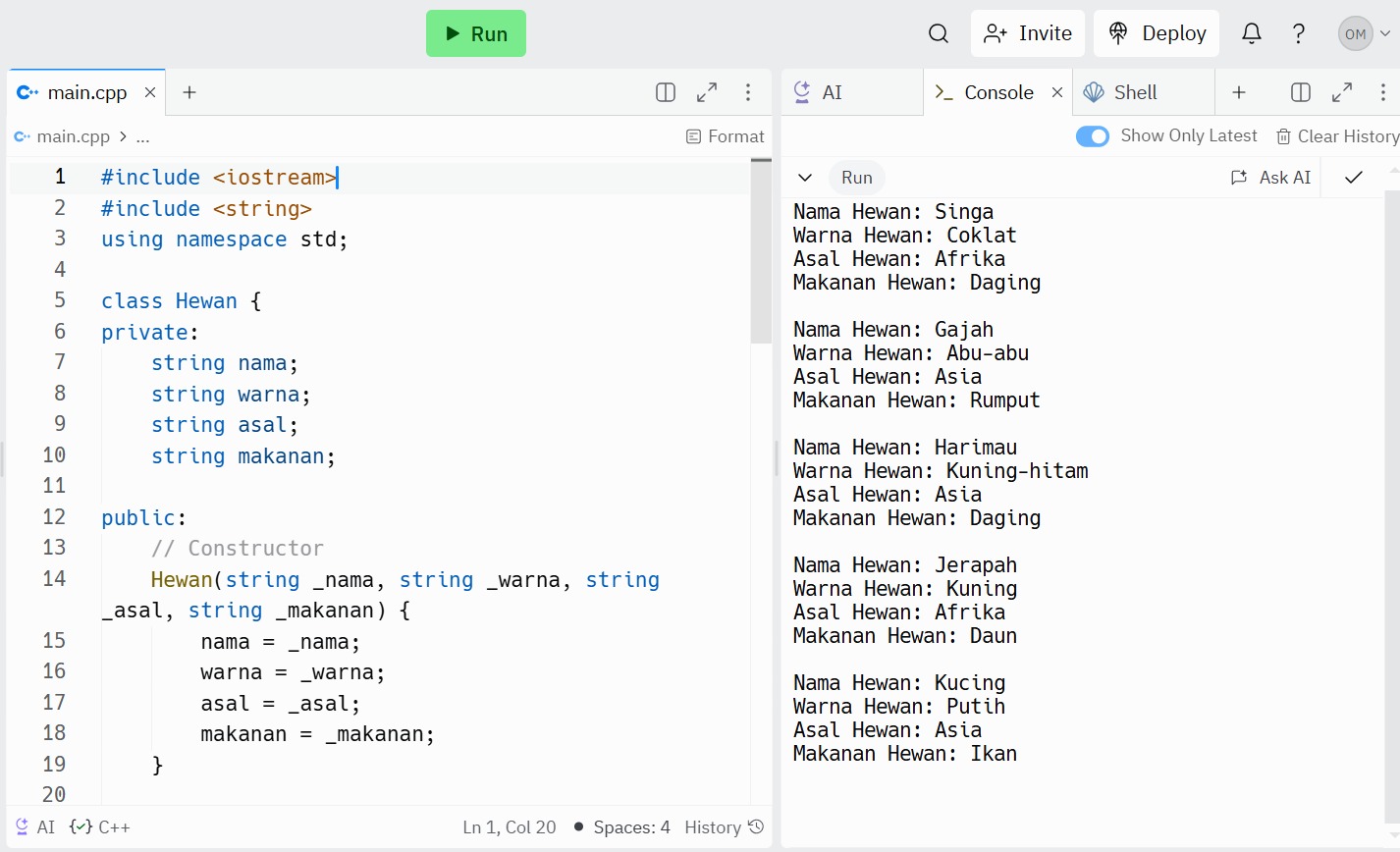Viewport: 1400px width, 852px height.
Task: Toggle AI assistant in editor status bar
Action: [34, 827]
